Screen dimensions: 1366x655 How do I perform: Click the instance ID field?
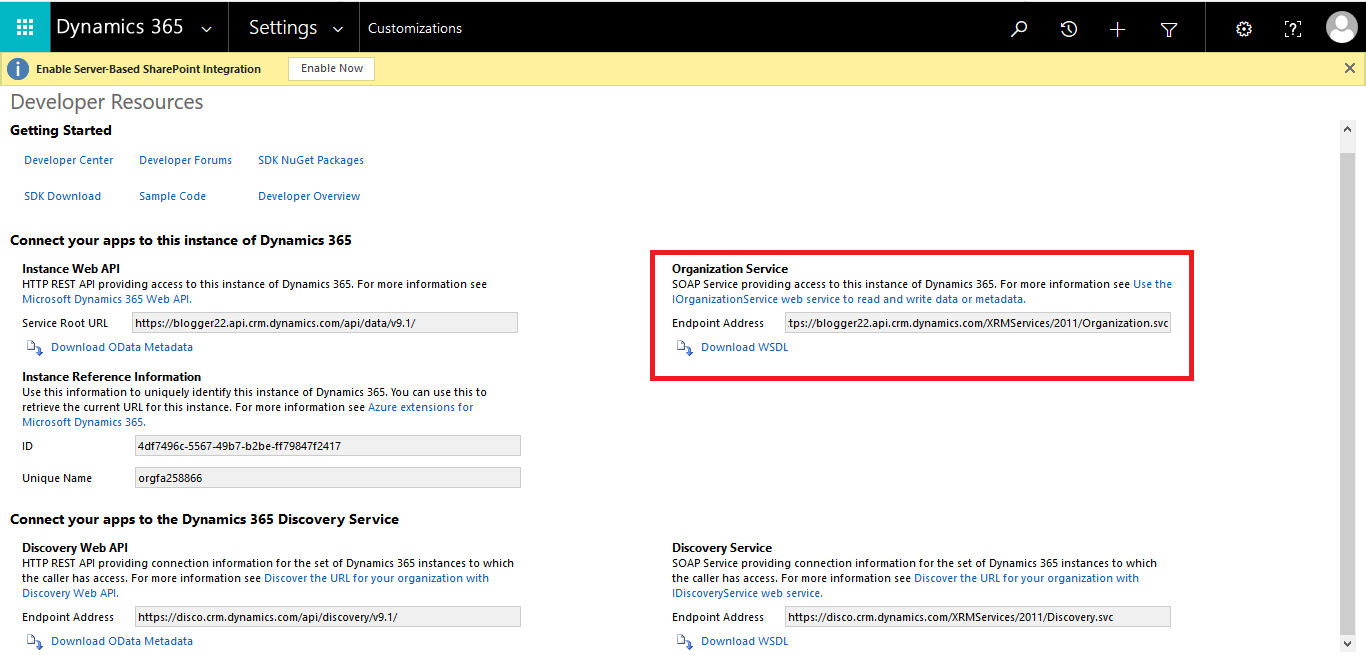[x=328, y=446]
